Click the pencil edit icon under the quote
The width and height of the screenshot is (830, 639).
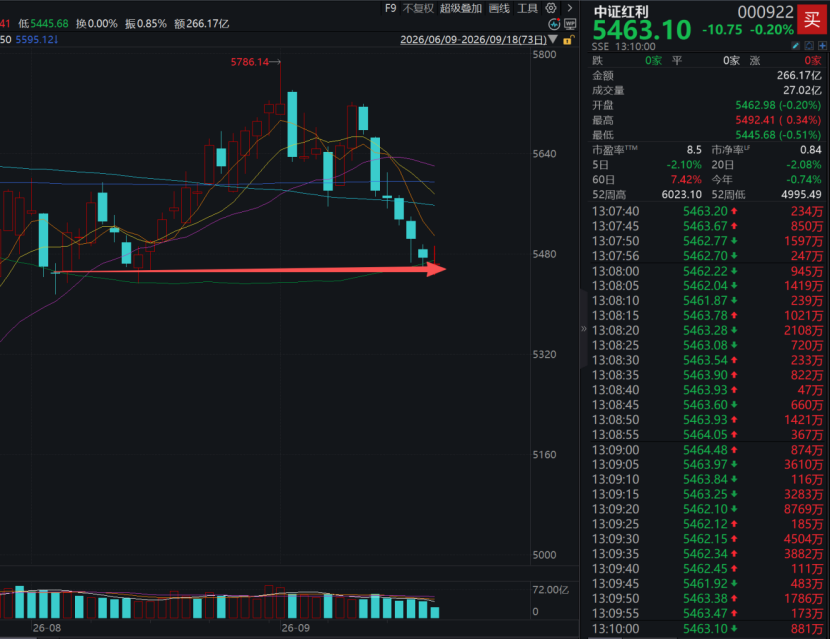[x=796, y=46]
